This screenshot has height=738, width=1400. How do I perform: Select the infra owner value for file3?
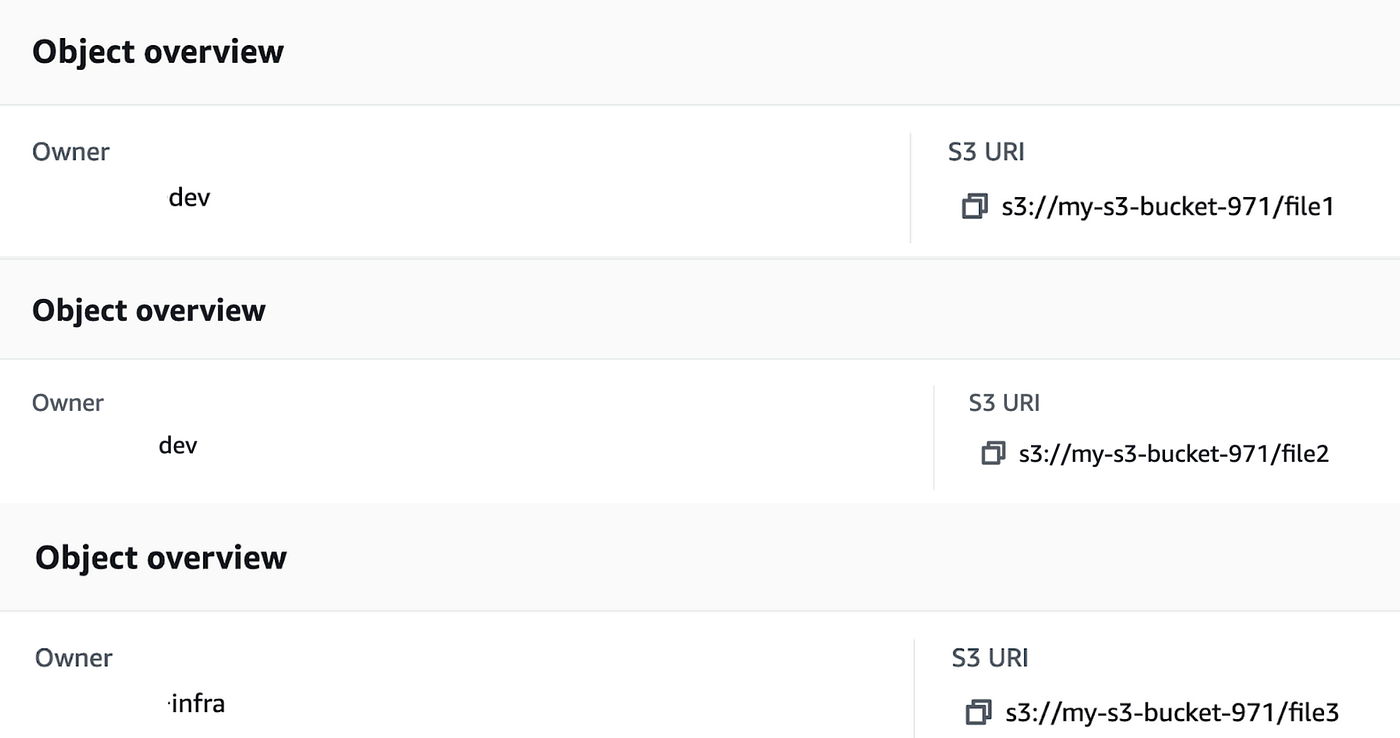tap(198, 703)
